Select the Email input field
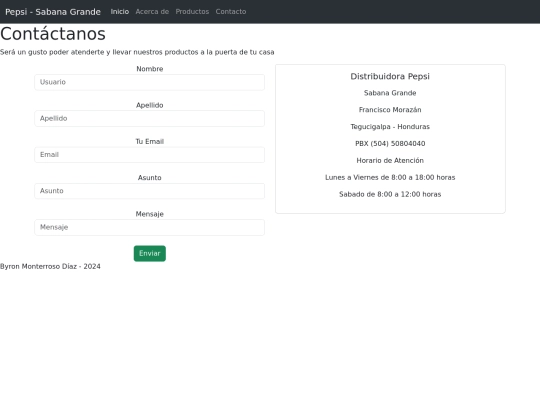 pos(149,155)
